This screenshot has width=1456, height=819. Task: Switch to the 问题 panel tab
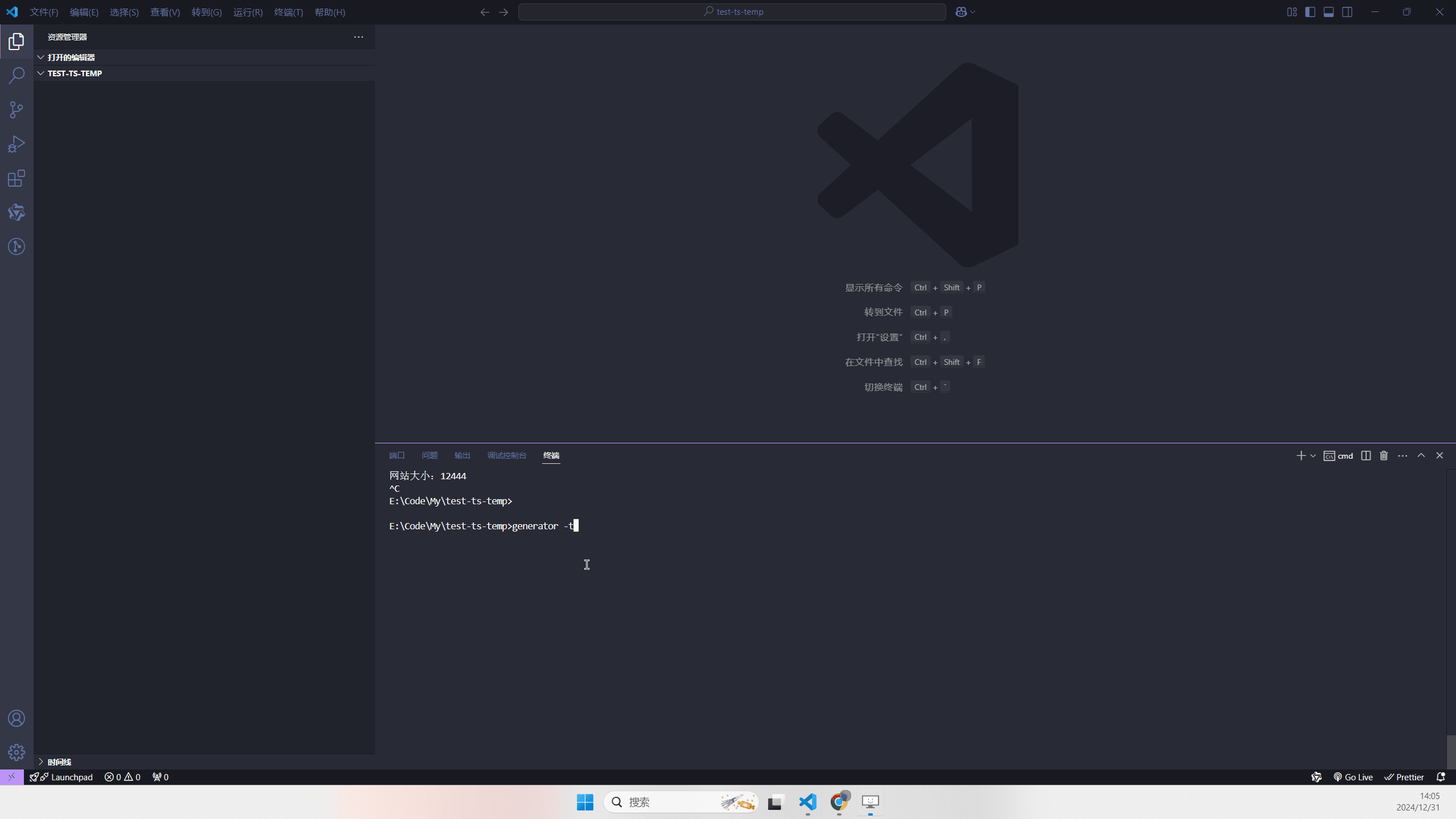430,455
